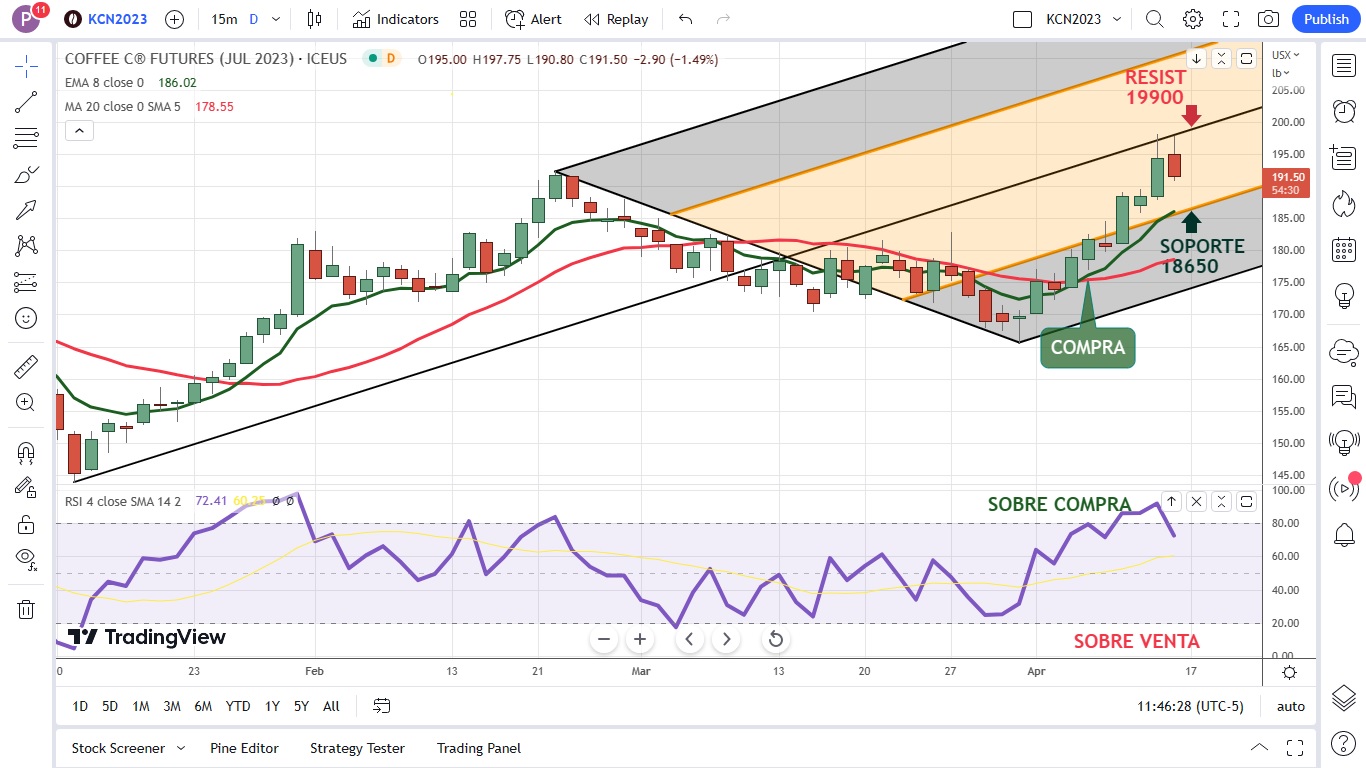This screenshot has width=1366, height=768.
Task: Collapse the bottom panel with up chevron
Action: [1259, 748]
